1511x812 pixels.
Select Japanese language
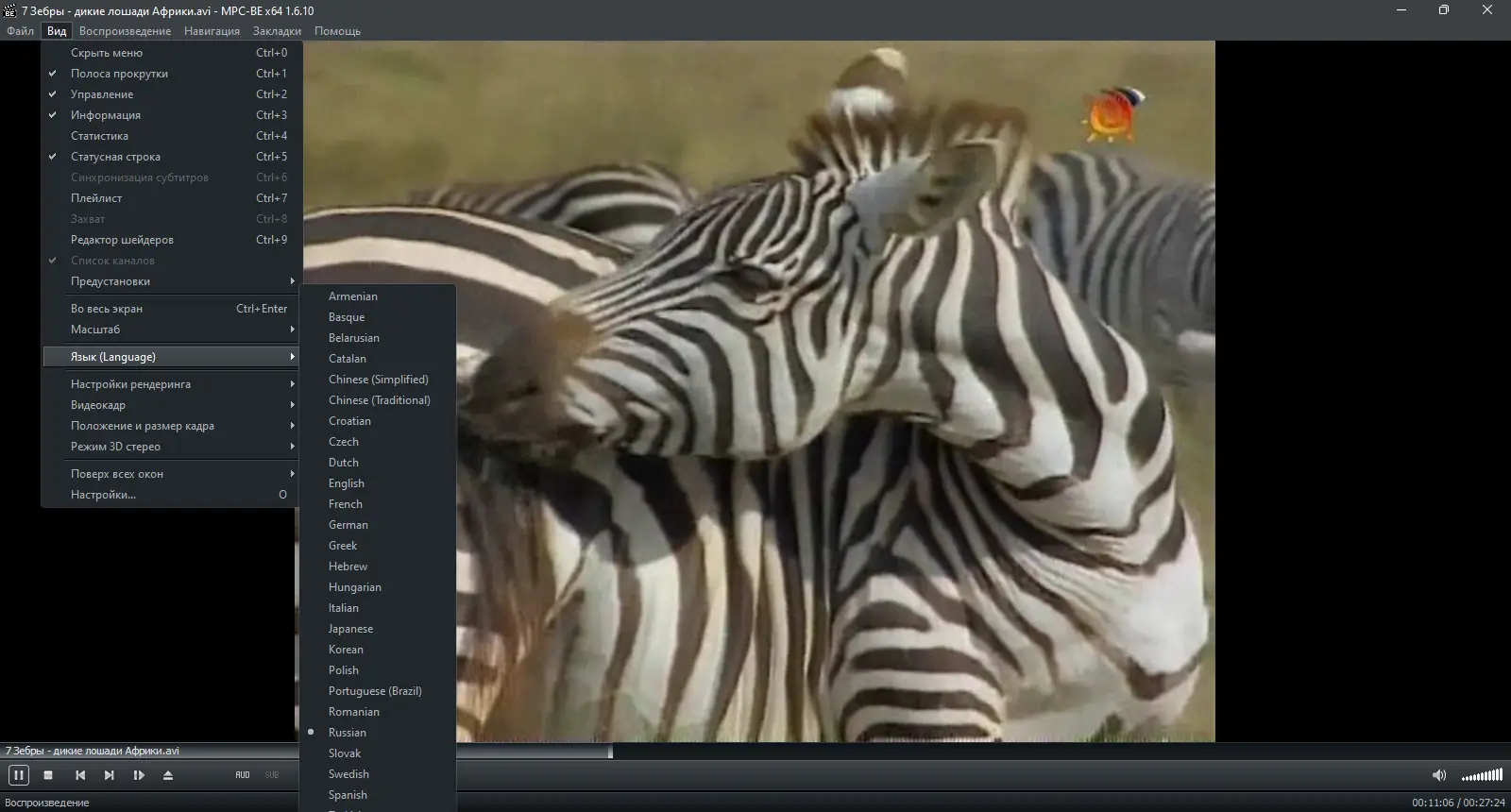click(x=378, y=629)
